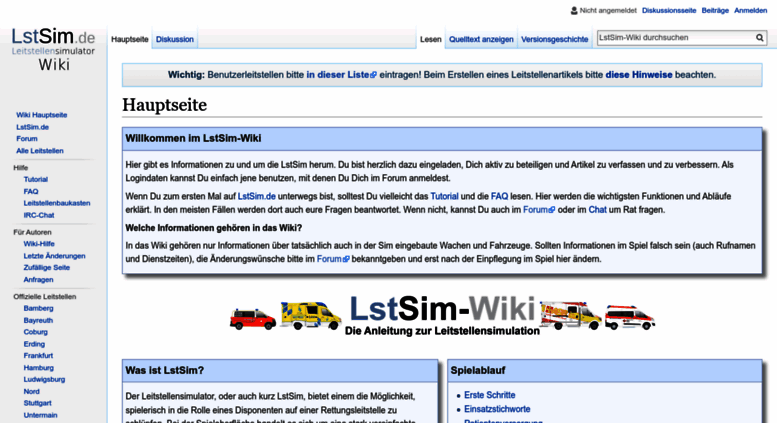The image size is (777, 423).
Task: Open Letzte Änderungen in sidebar
Action: click(55, 256)
